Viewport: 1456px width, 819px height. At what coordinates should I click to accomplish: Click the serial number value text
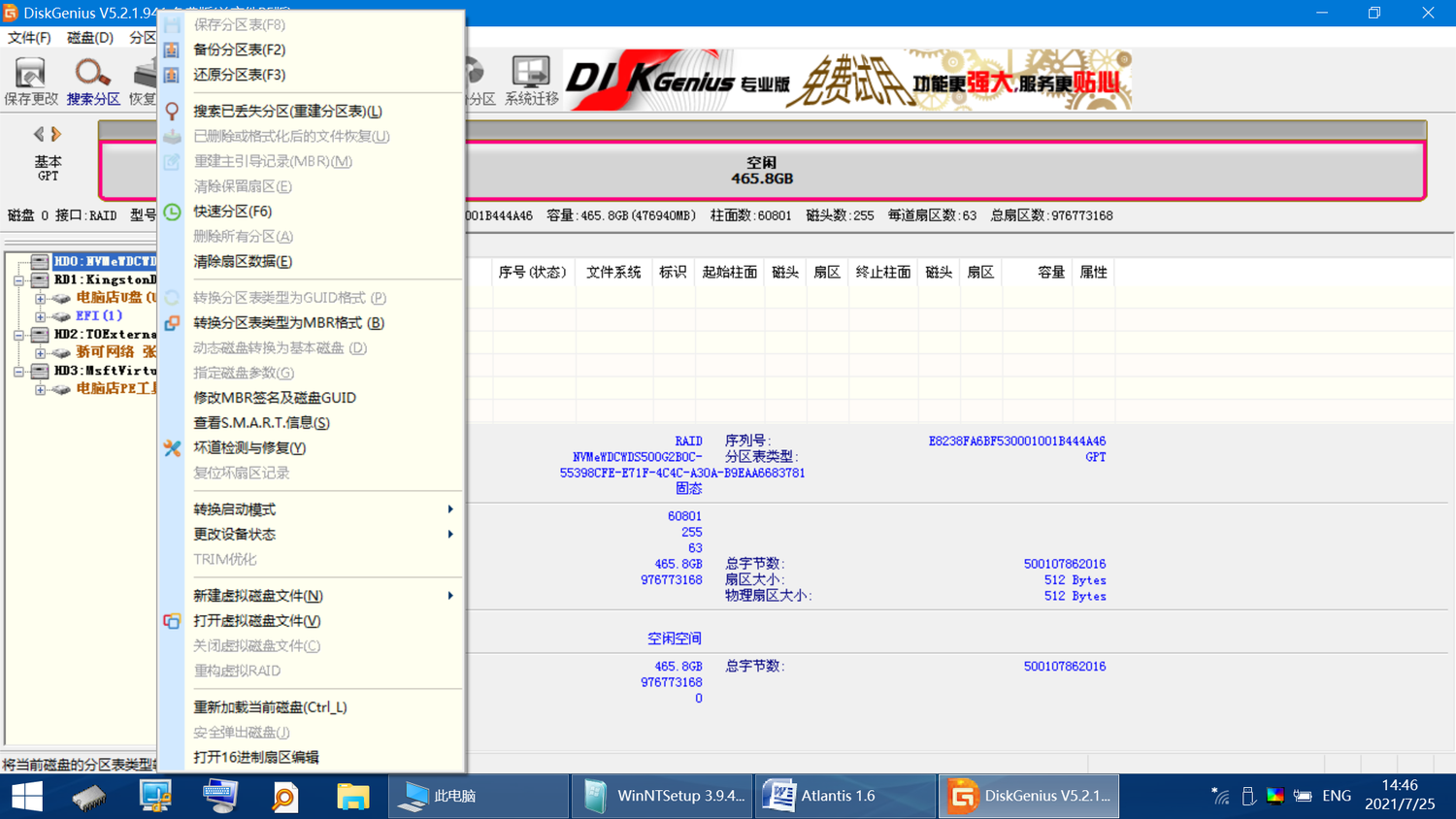point(1016,442)
